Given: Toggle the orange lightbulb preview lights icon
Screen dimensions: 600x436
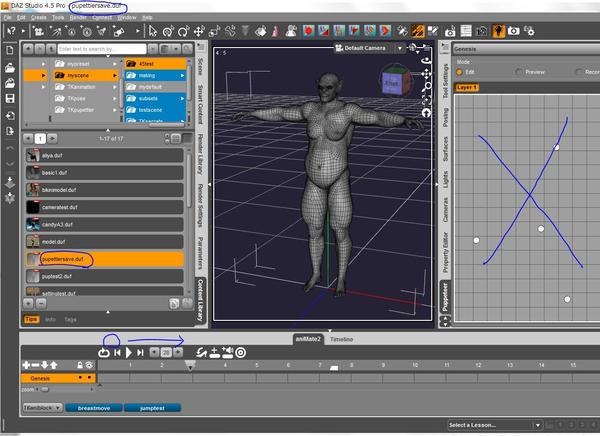Looking at the screenshot, I should pos(498,31).
